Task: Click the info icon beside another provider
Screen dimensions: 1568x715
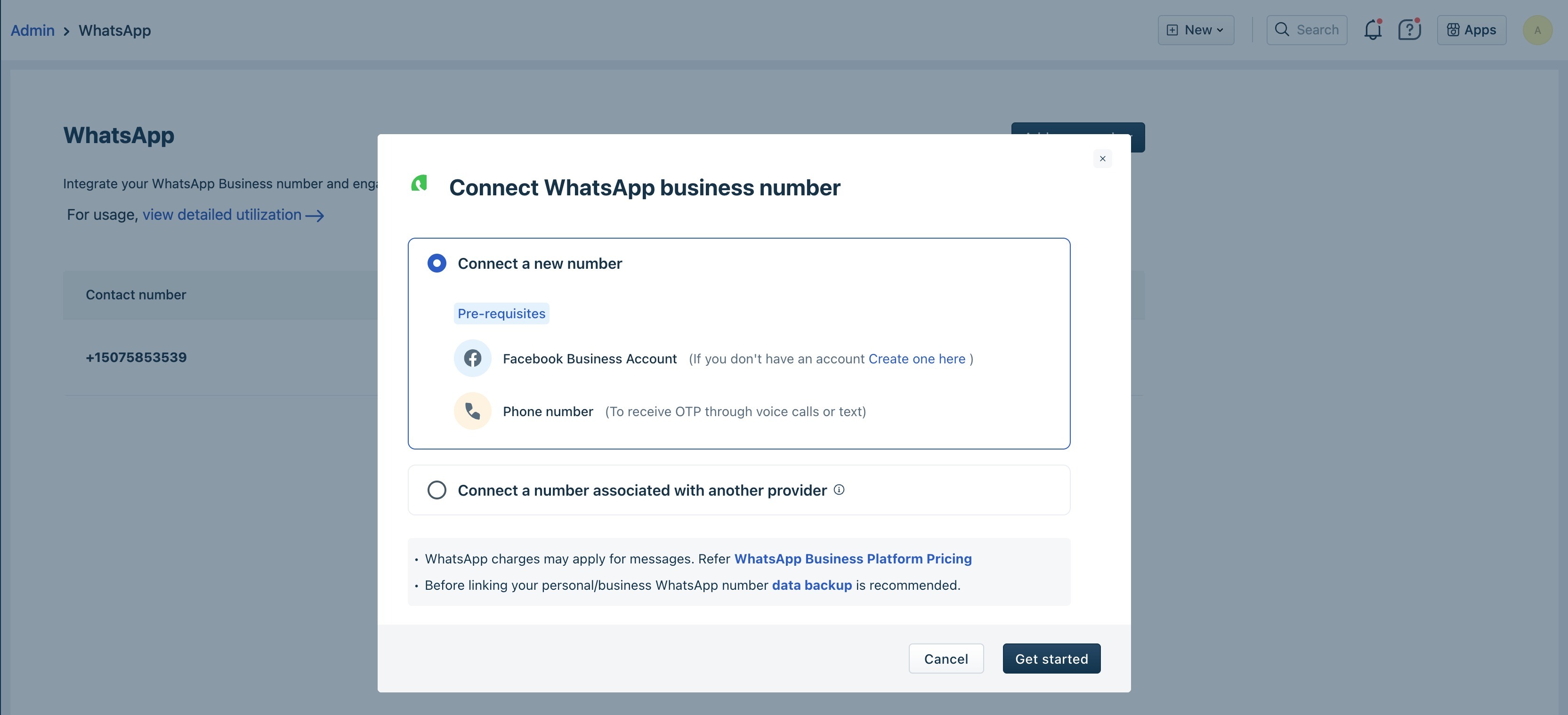Action: (x=839, y=490)
